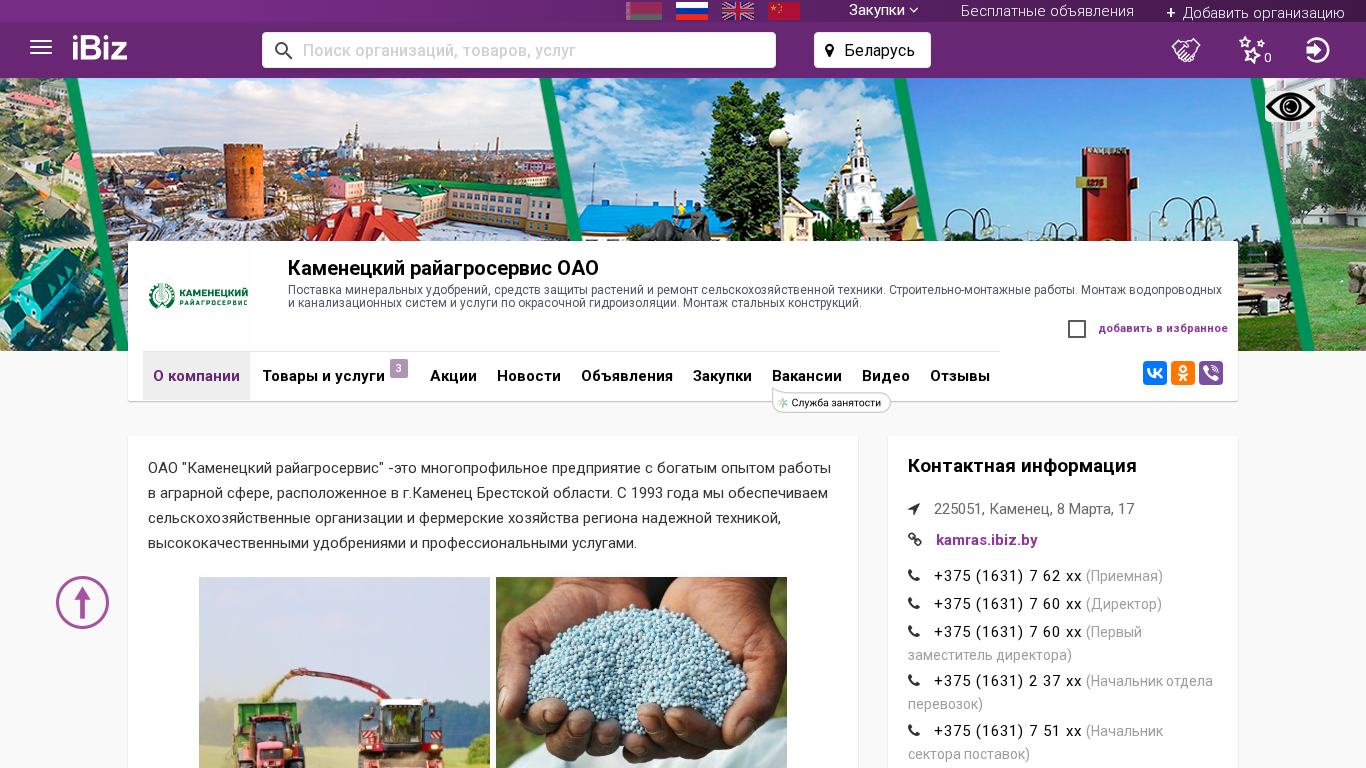Click the iBiz logo
The width and height of the screenshot is (1366, 768).
pos(100,48)
